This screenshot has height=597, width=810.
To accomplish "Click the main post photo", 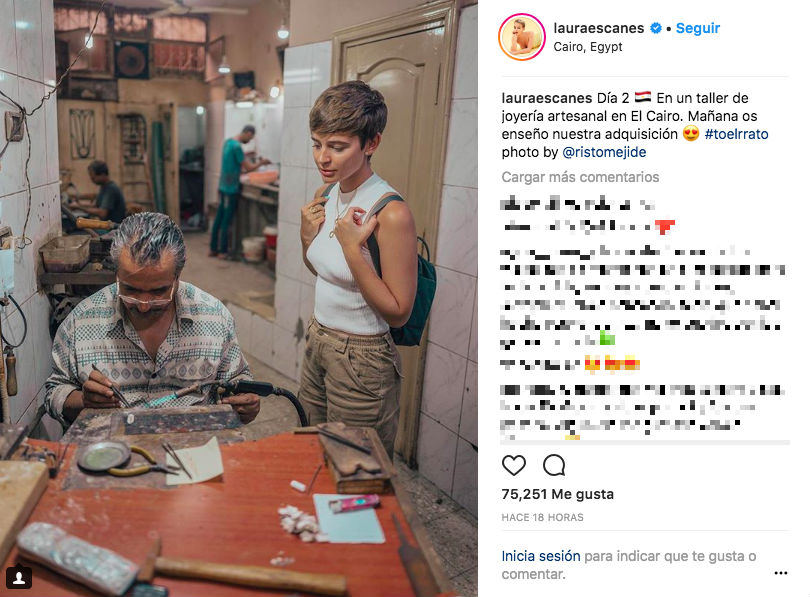I will pos(239,298).
